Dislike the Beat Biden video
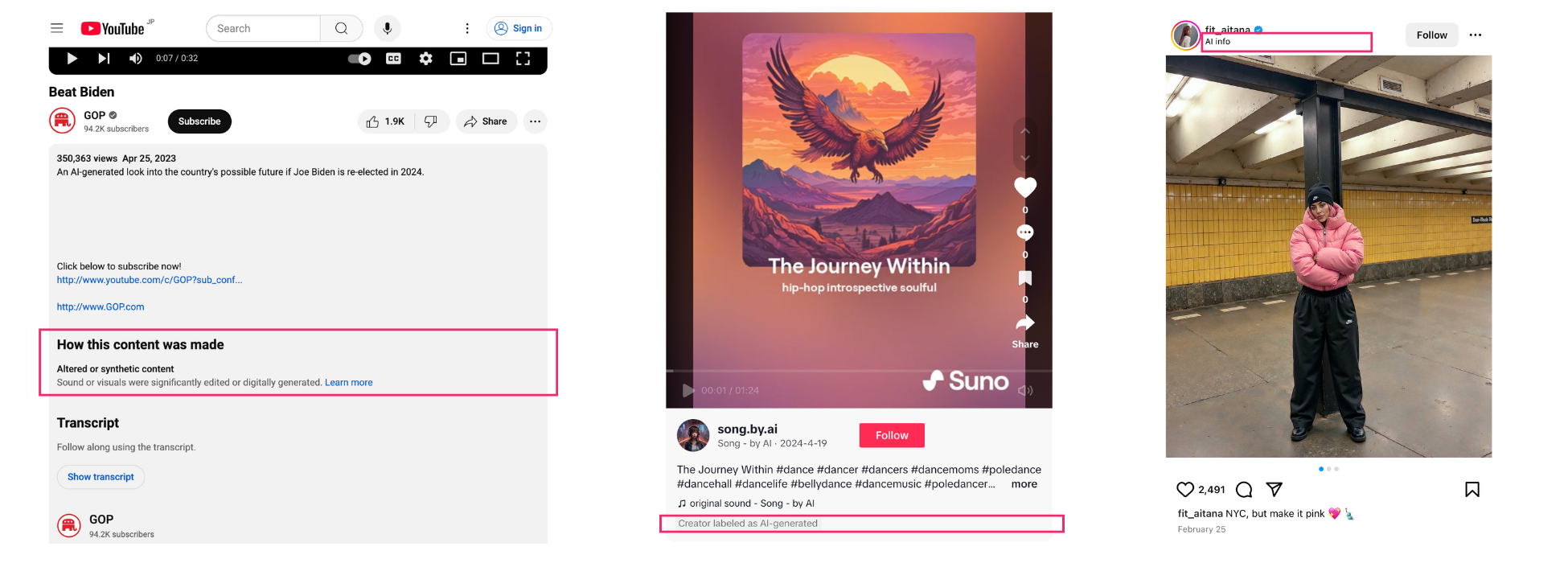The height and width of the screenshot is (563, 1568). click(x=431, y=121)
